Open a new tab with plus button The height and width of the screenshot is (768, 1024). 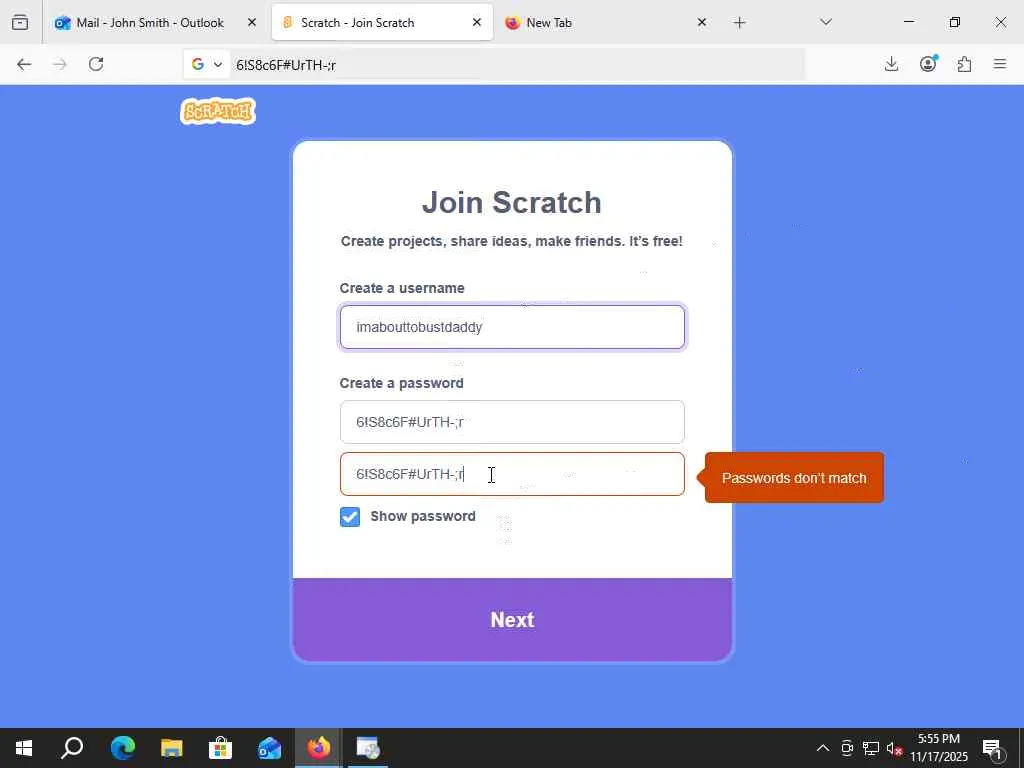(x=739, y=23)
